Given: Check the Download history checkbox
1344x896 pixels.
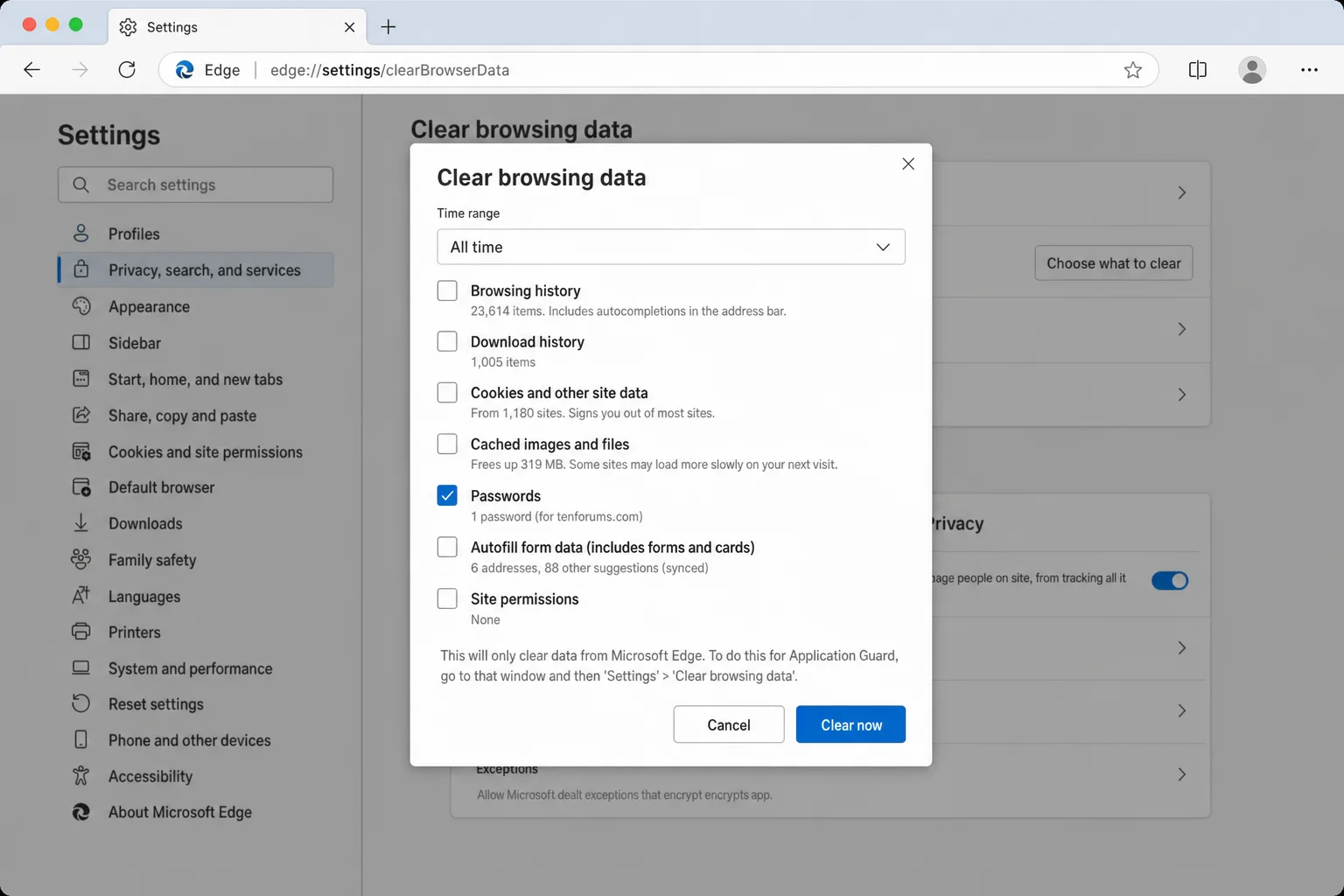Looking at the screenshot, I should tap(447, 341).
